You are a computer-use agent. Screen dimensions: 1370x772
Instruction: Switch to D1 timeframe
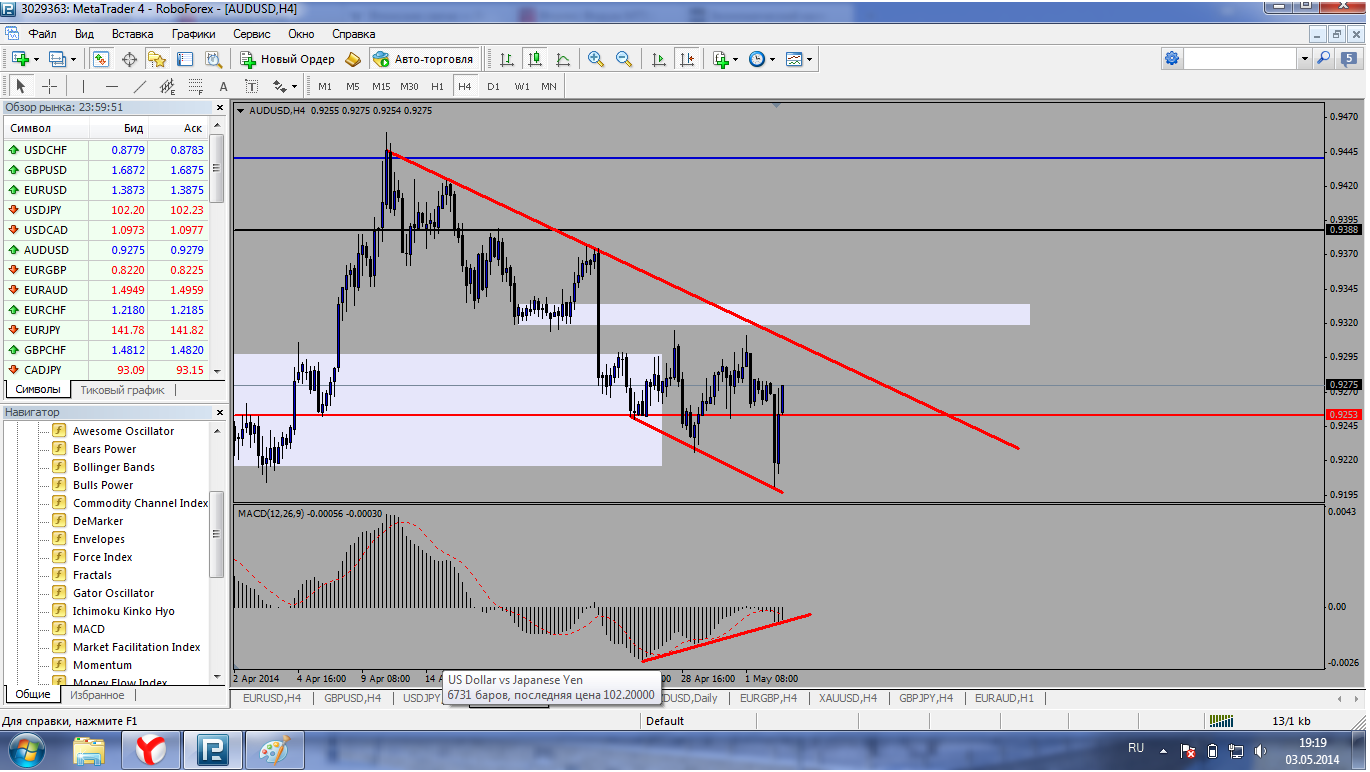tap(493, 86)
